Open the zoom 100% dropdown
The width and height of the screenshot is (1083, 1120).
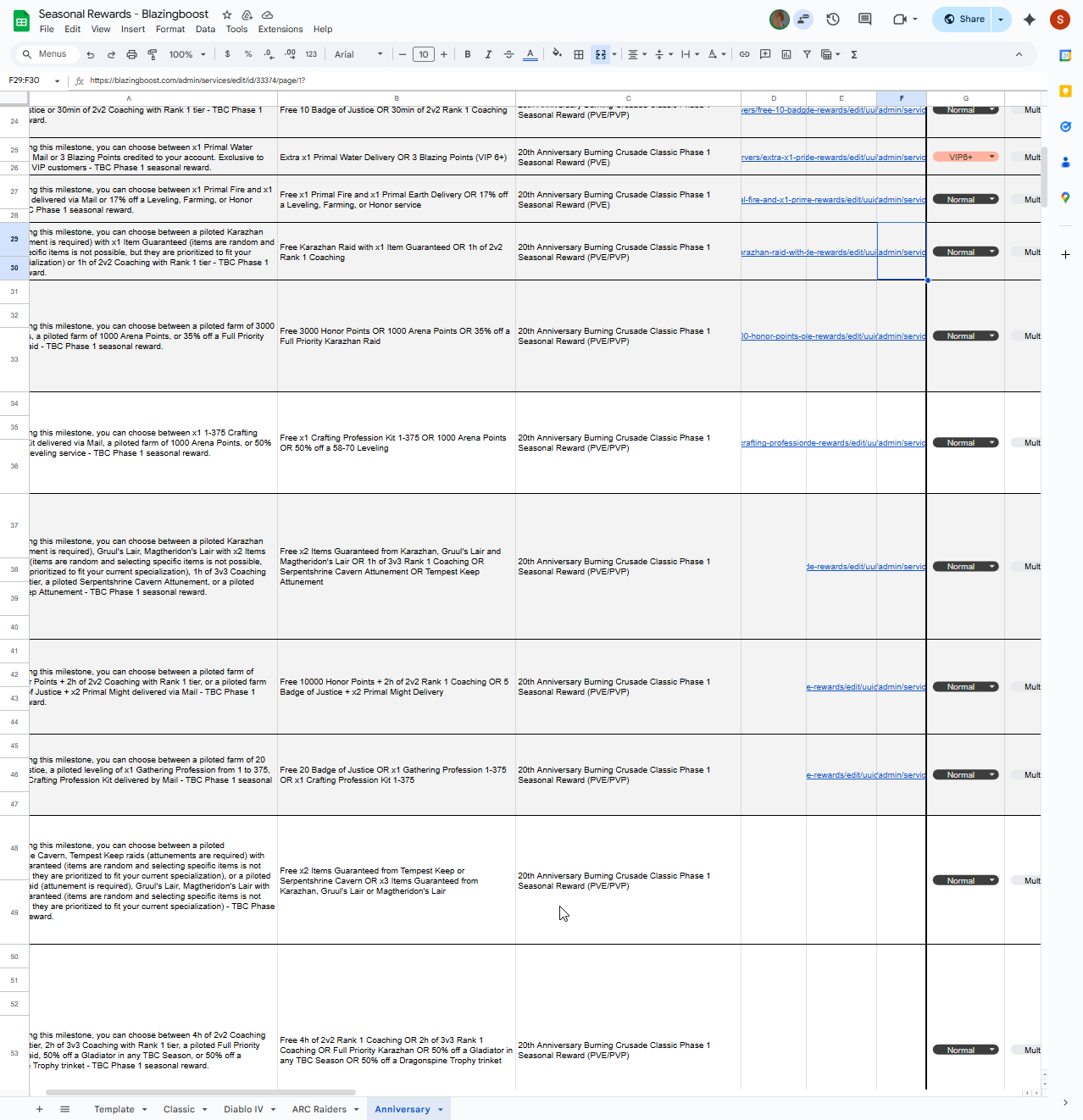(x=187, y=54)
